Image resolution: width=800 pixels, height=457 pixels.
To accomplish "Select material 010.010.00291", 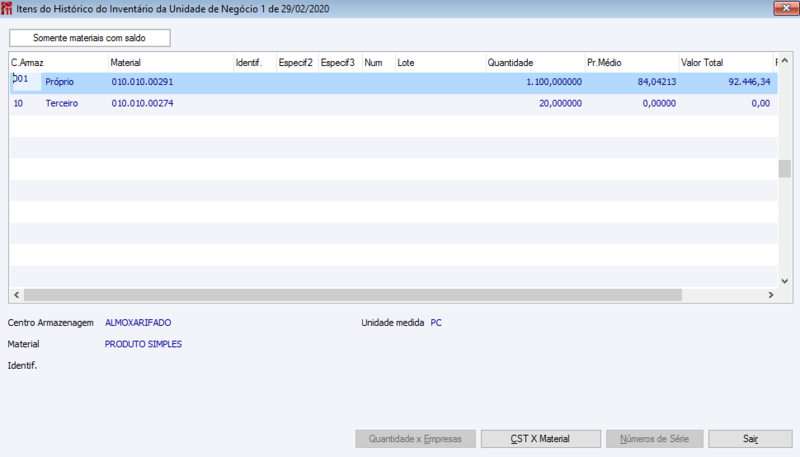I will 142,82.
